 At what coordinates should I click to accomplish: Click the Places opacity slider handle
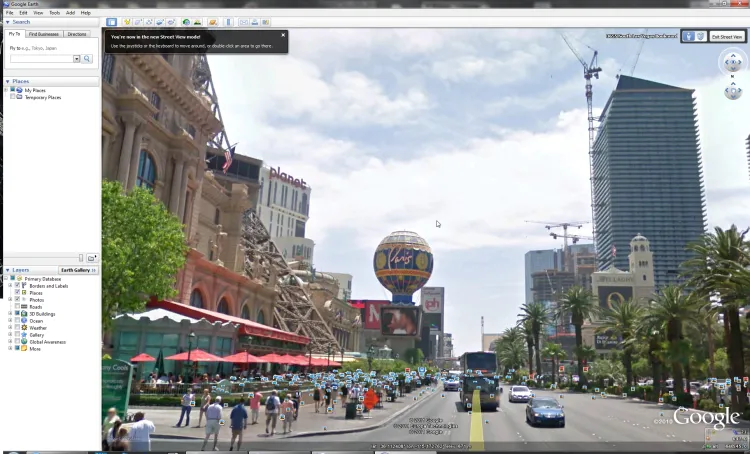80,258
